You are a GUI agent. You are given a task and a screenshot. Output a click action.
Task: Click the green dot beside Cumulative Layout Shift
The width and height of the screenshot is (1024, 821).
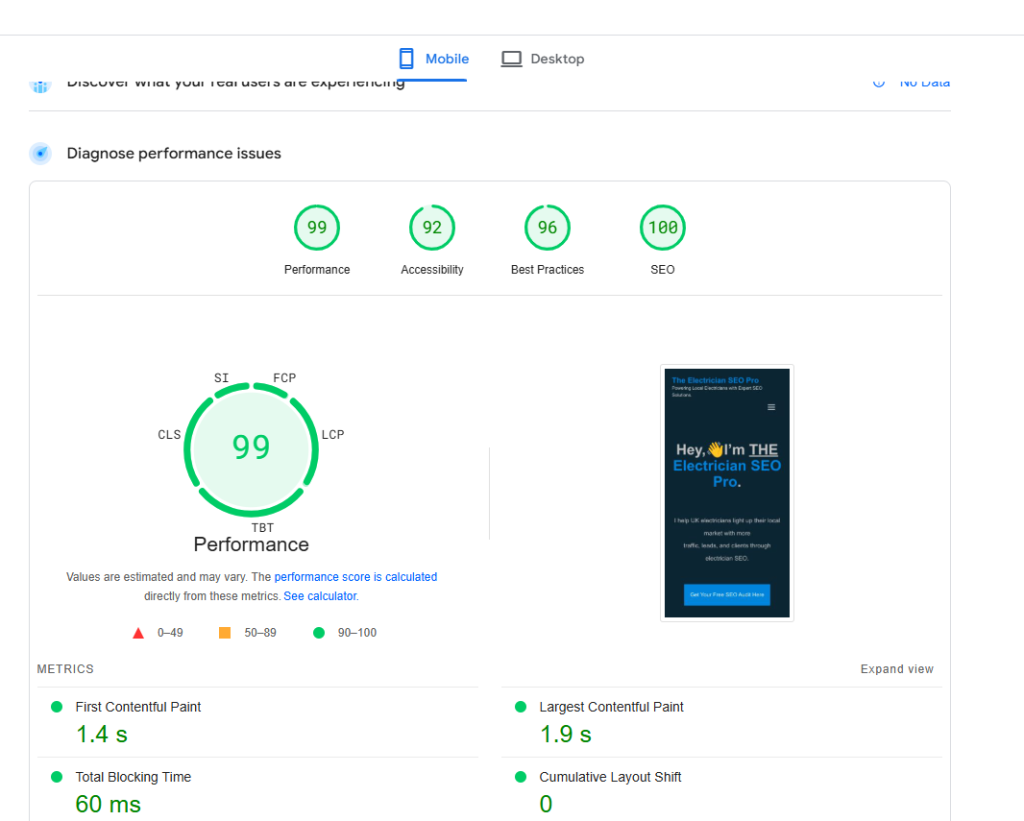click(x=520, y=777)
